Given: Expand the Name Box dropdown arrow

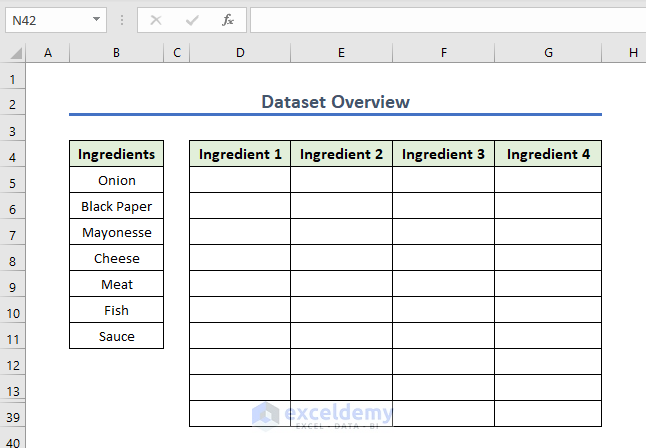Looking at the screenshot, I should click(96, 19).
